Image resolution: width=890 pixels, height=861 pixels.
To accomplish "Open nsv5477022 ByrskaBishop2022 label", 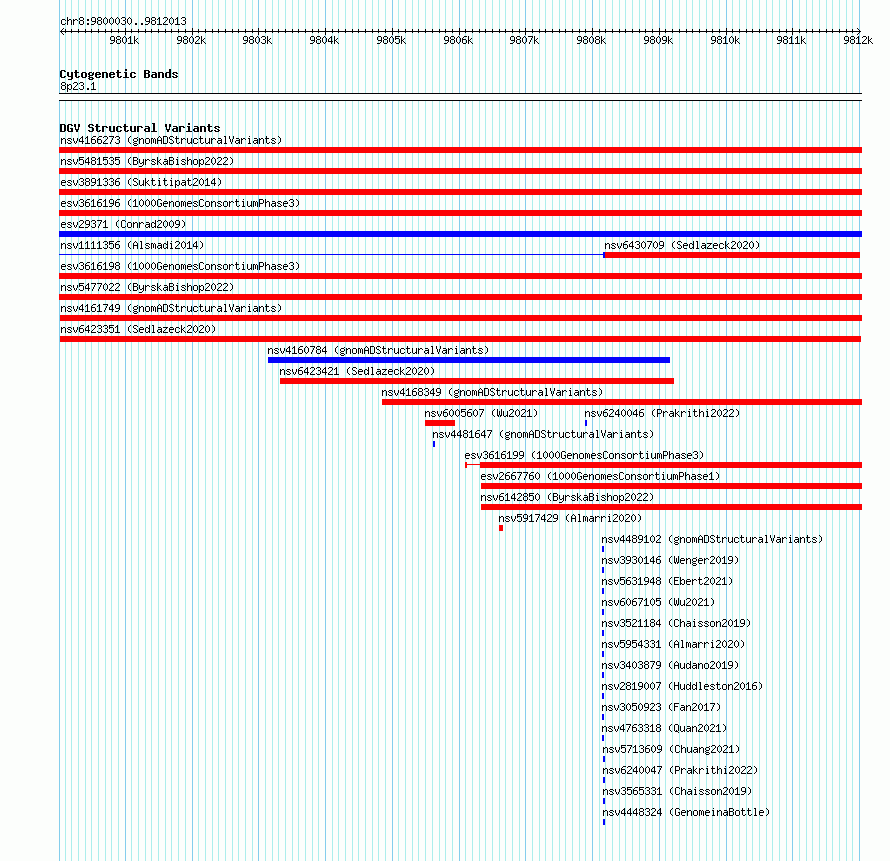I will tap(147, 287).
